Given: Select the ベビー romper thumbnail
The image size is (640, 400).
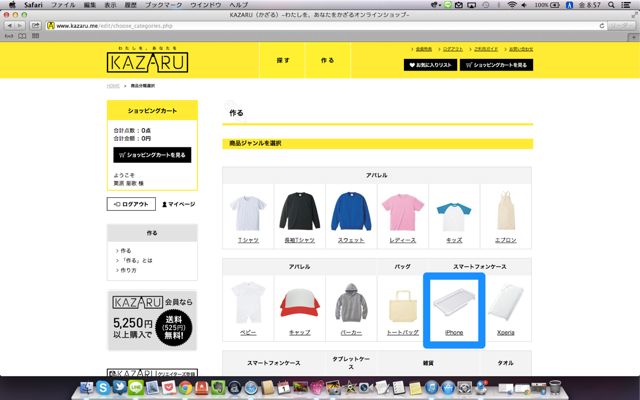Looking at the screenshot, I should coord(248,303).
